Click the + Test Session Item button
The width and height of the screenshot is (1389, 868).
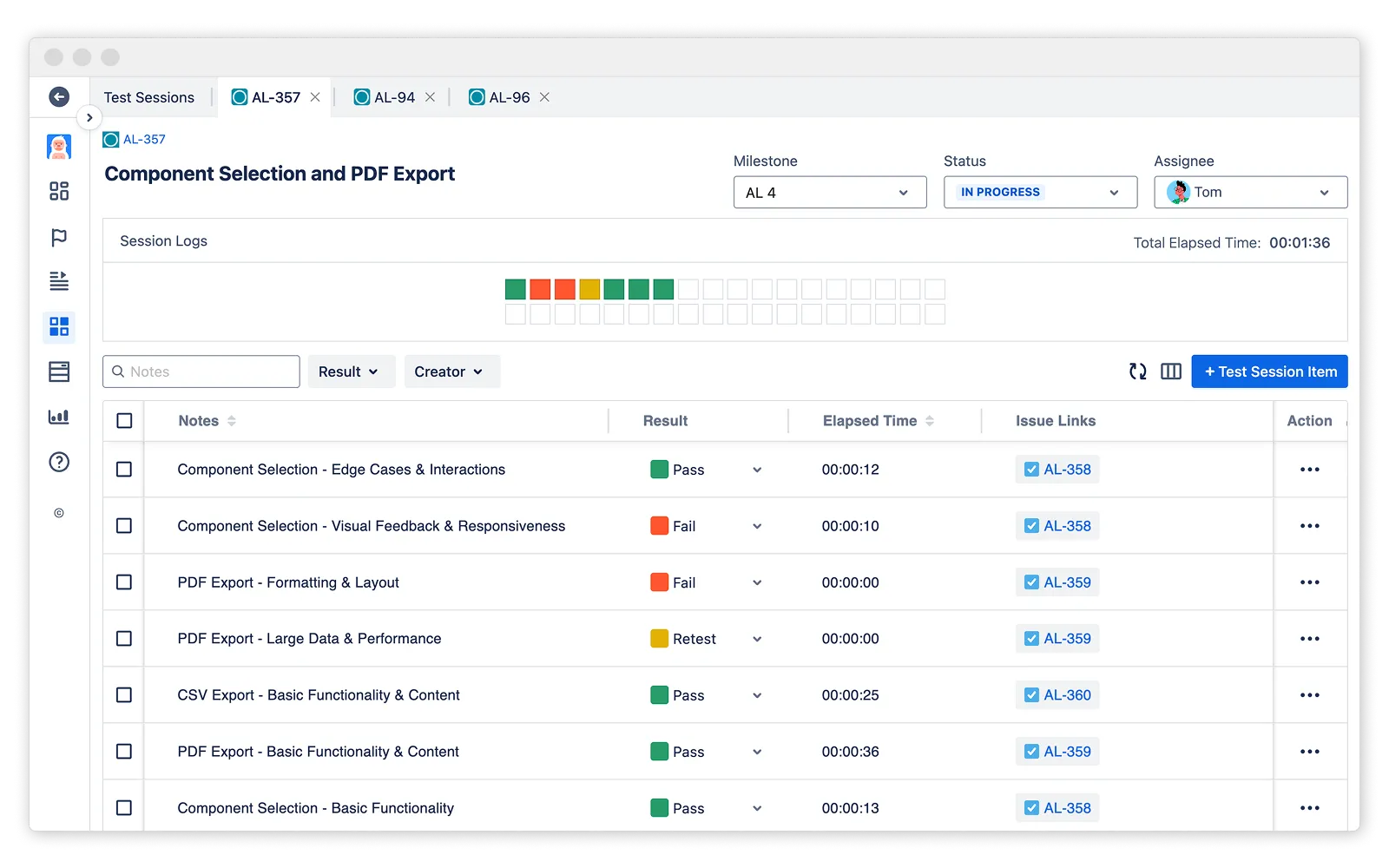(x=1268, y=372)
